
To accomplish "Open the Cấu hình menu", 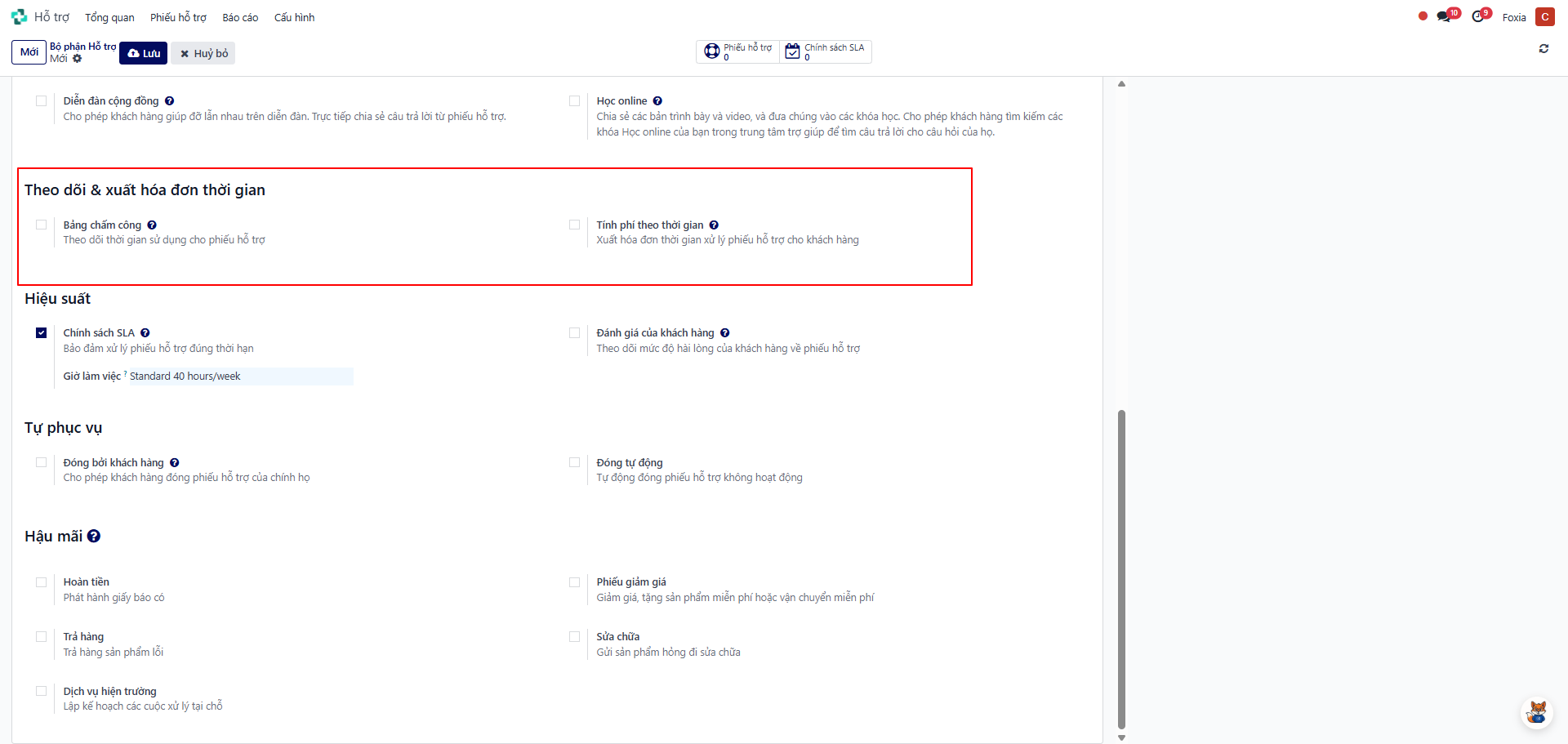I will point(294,17).
